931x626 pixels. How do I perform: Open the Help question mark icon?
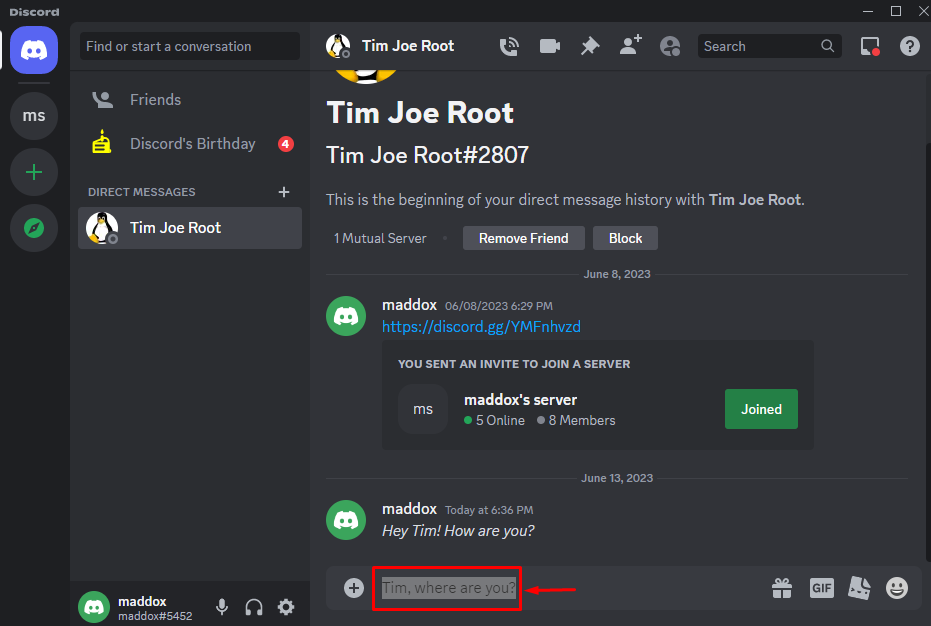[909, 46]
